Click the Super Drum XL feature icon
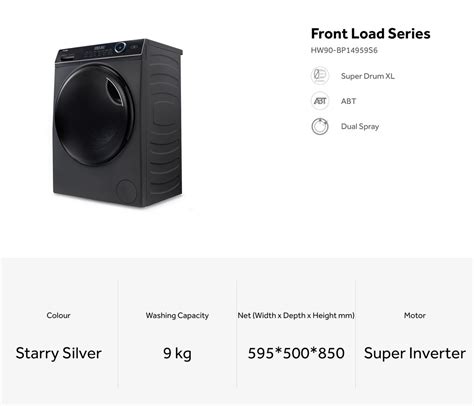Viewport: 474px width, 406px height. pyautogui.click(x=320, y=76)
